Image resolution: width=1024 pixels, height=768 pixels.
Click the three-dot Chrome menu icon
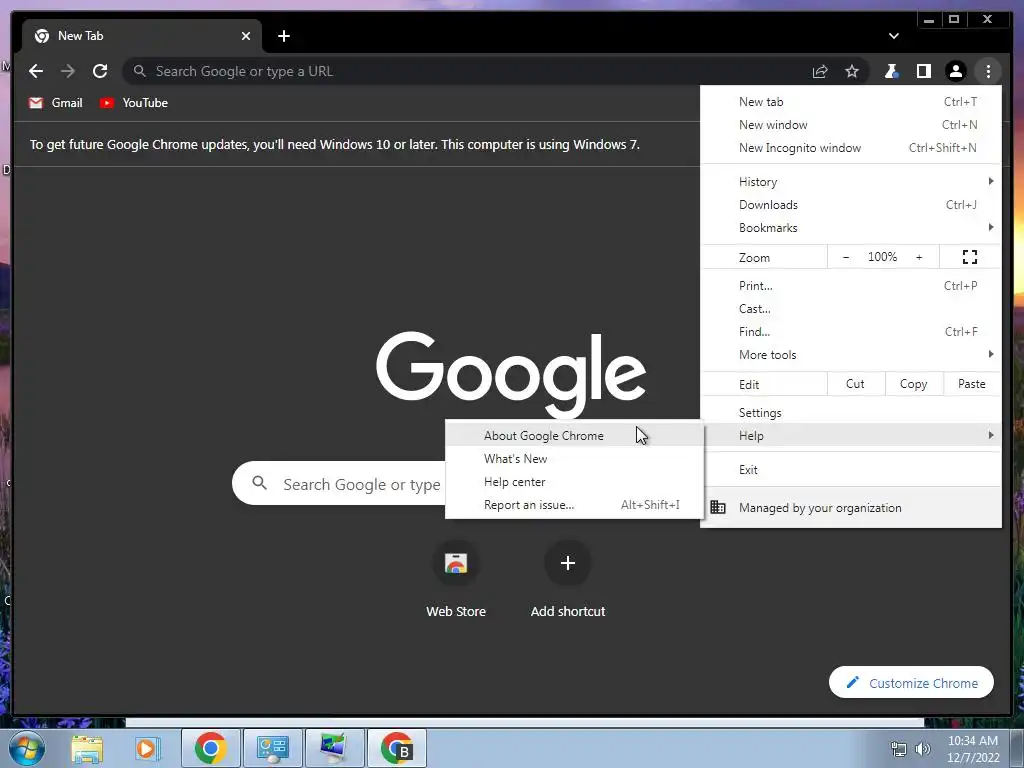pos(988,71)
